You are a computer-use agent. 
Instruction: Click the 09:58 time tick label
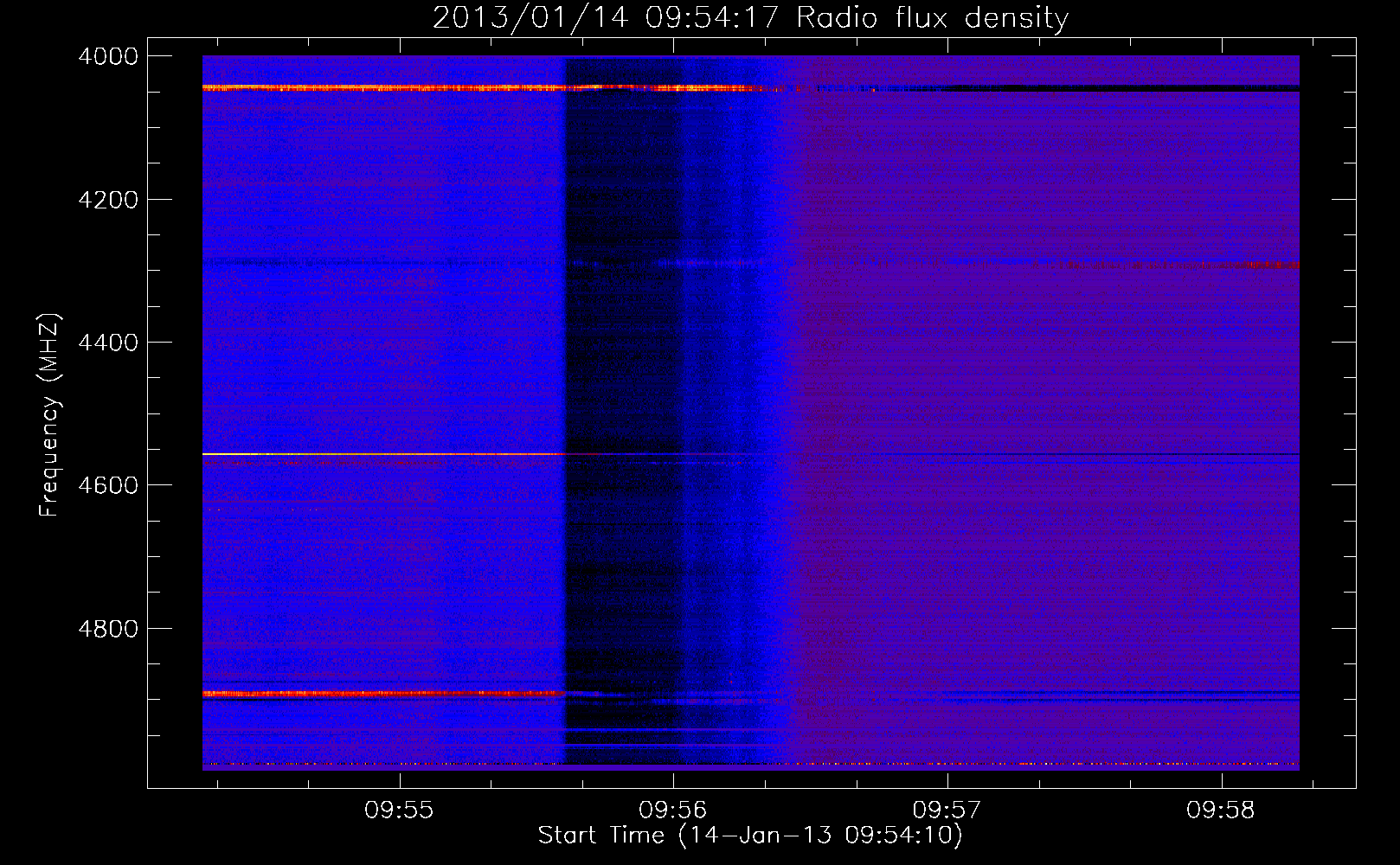[x=1222, y=811]
